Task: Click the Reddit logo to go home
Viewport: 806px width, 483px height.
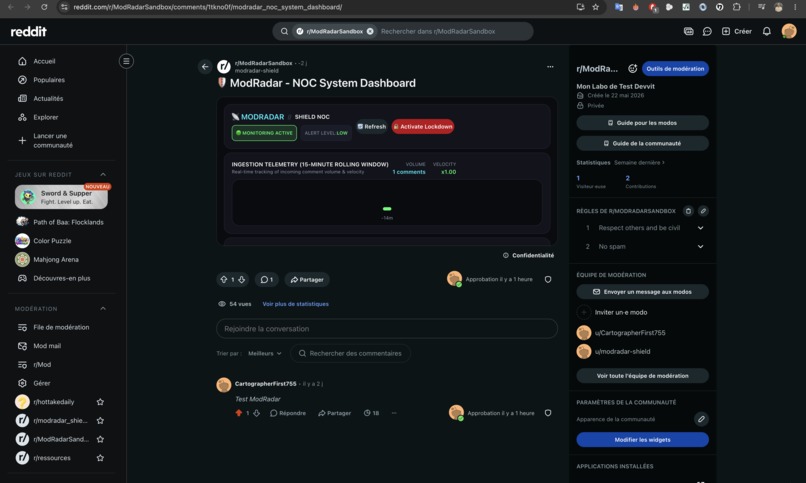Action: [x=29, y=31]
